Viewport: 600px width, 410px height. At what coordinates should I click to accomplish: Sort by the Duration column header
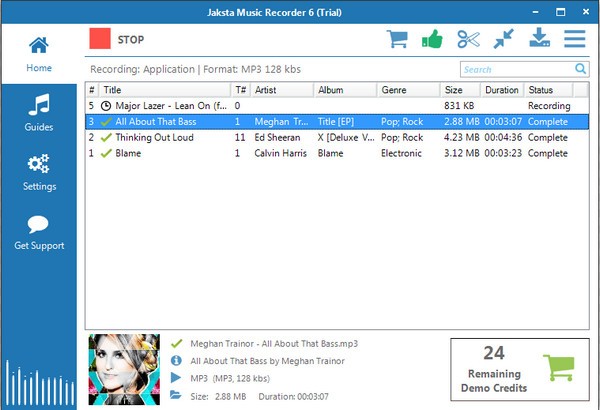click(502, 90)
